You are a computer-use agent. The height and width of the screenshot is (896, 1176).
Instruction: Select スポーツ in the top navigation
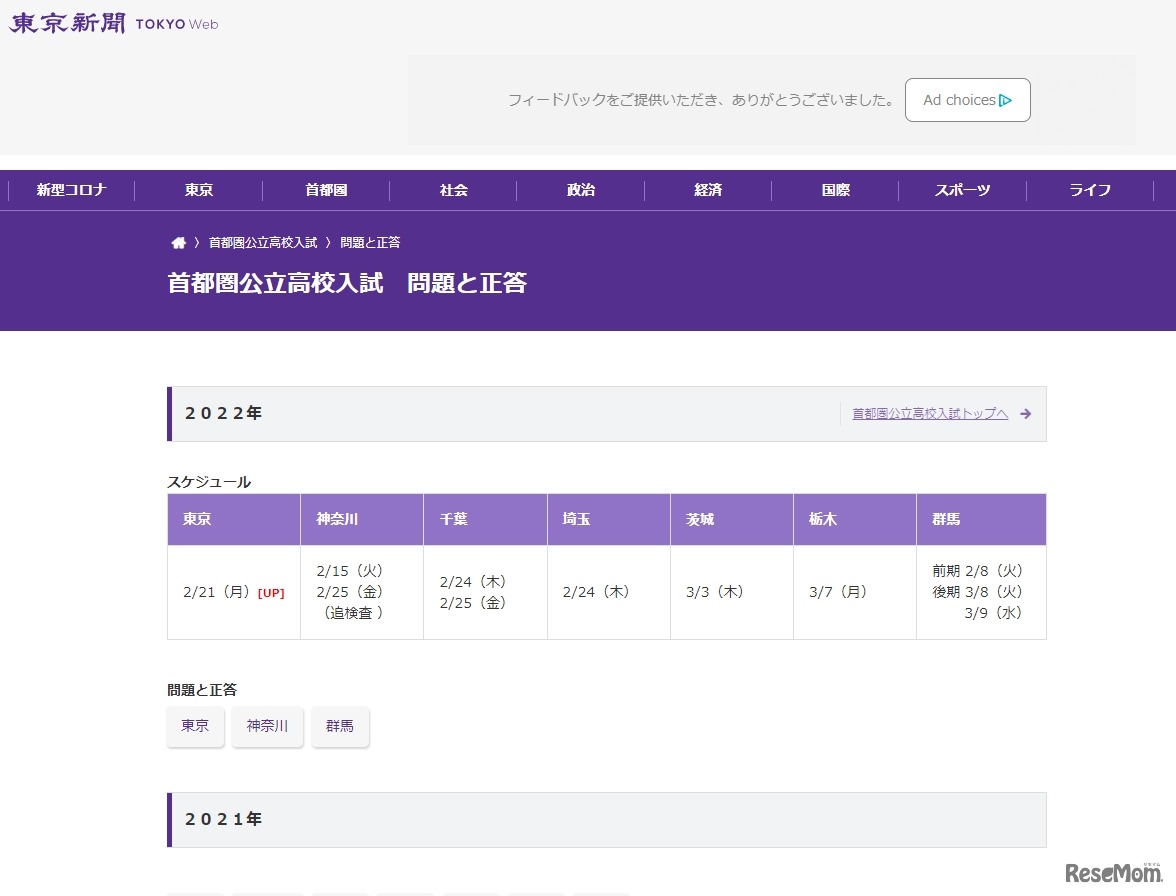tap(963, 190)
